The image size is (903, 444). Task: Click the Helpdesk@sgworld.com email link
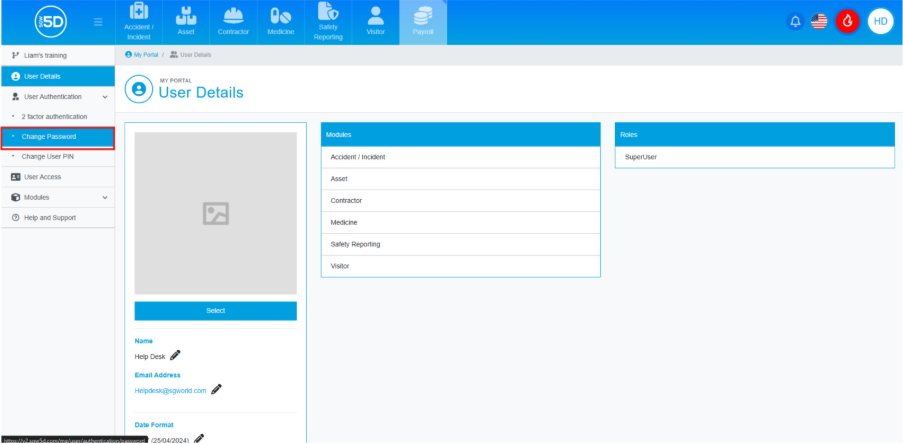pyautogui.click(x=170, y=390)
